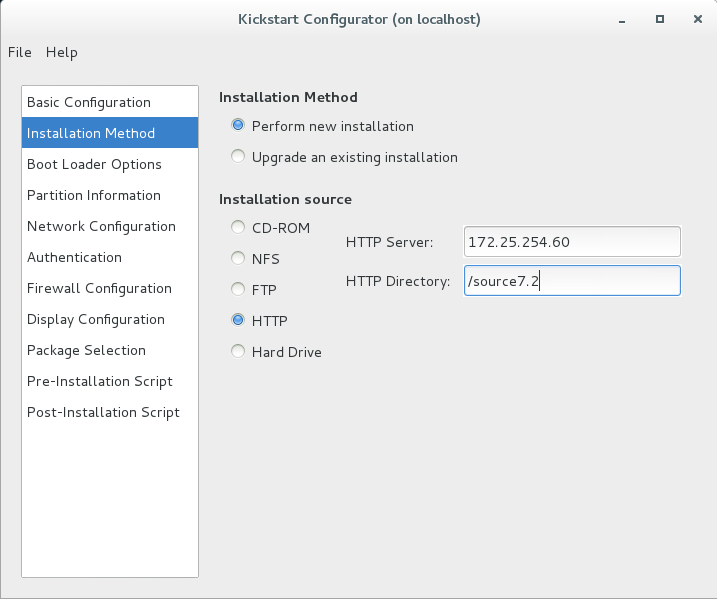The image size is (717, 599).
Task: Switch to Network Configuration
Action: (x=110, y=226)
